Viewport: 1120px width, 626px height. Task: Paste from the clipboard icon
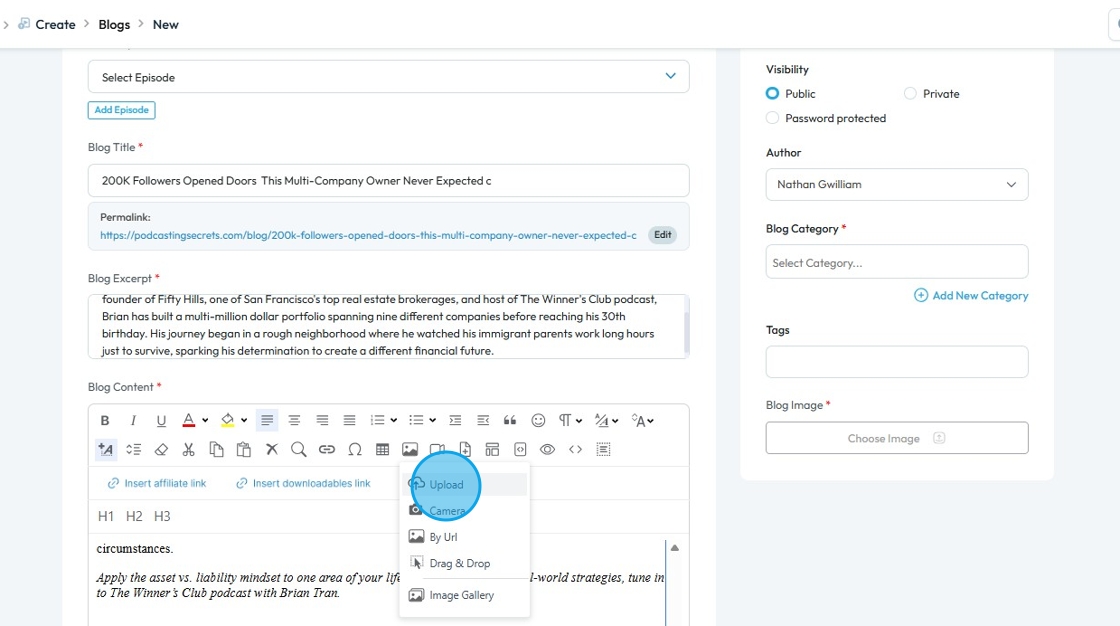244,449
